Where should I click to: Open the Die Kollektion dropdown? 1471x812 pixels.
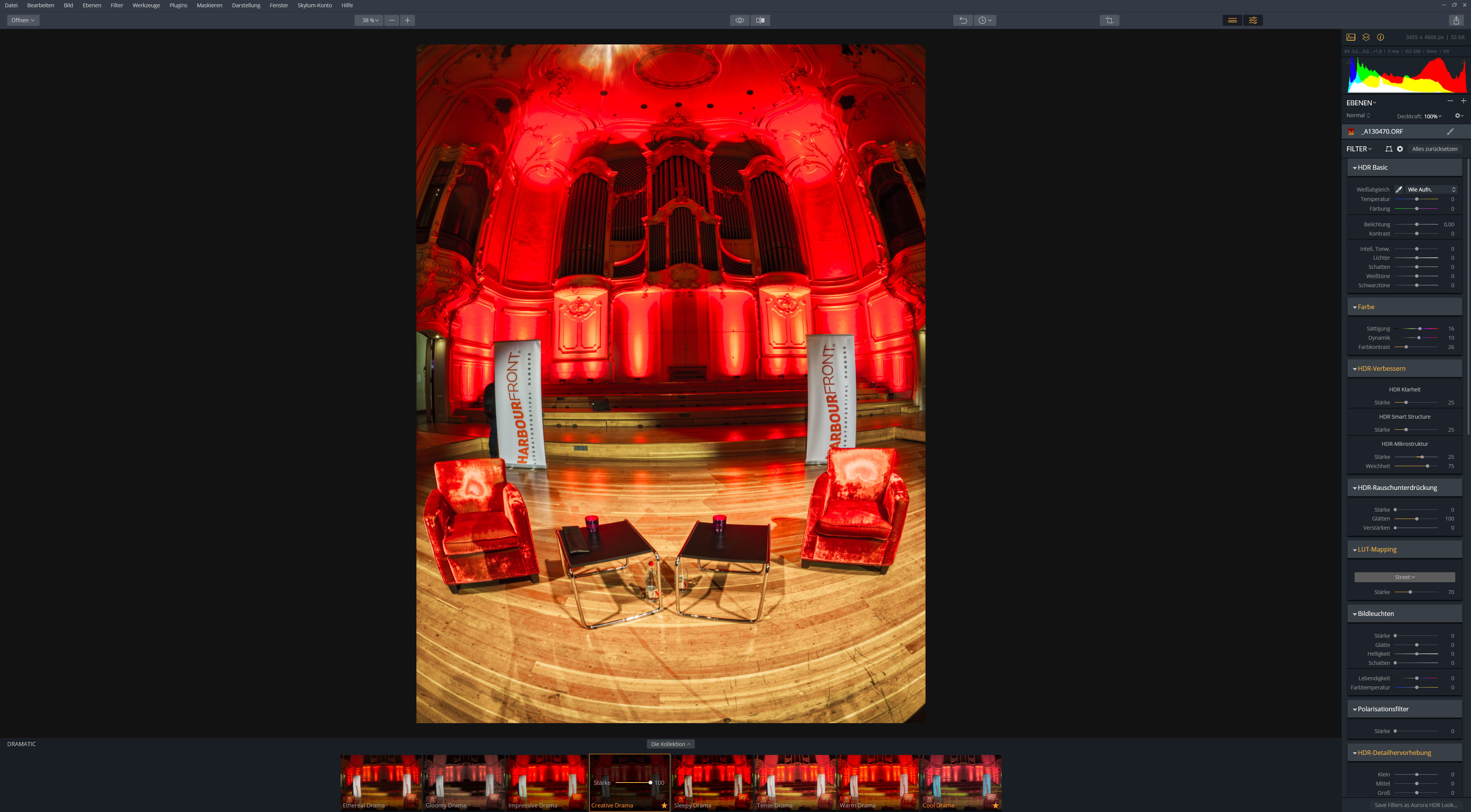coord(670,744)
